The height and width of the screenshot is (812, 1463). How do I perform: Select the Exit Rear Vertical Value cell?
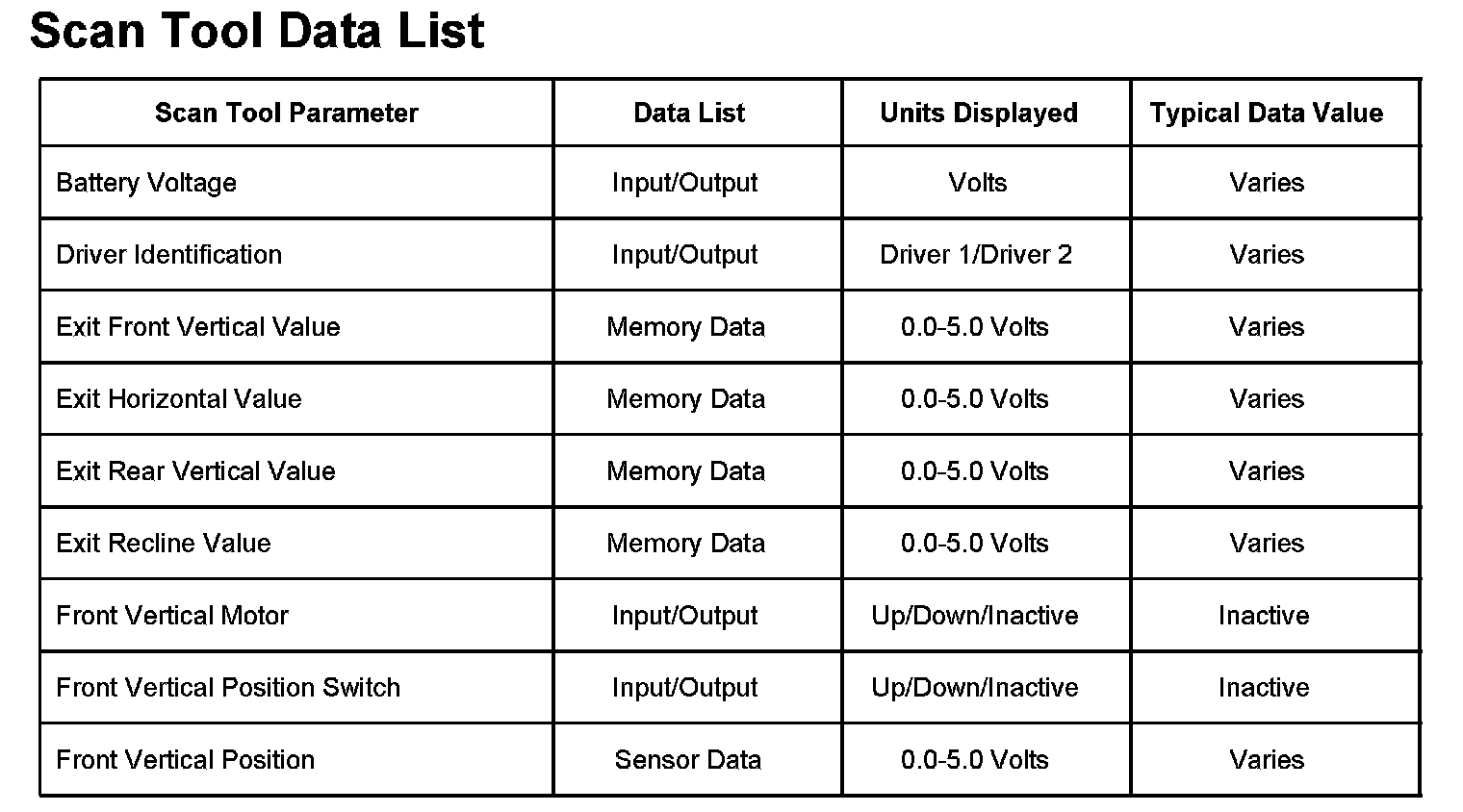click(196, 471)
